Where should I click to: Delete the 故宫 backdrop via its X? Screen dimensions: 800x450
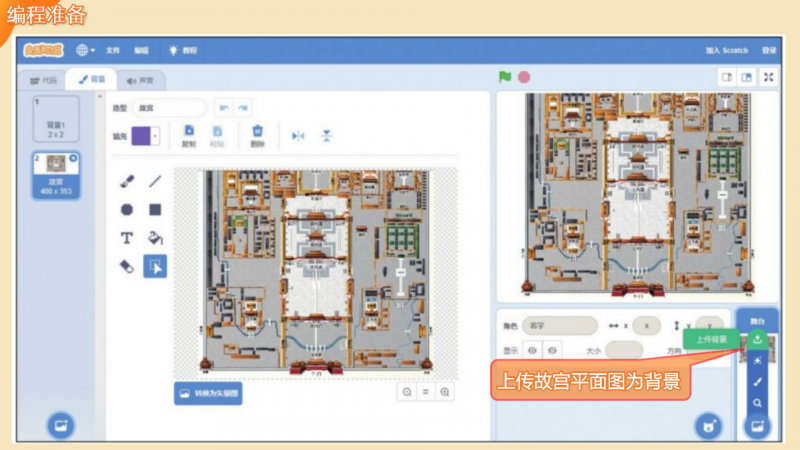pos(73,158)
